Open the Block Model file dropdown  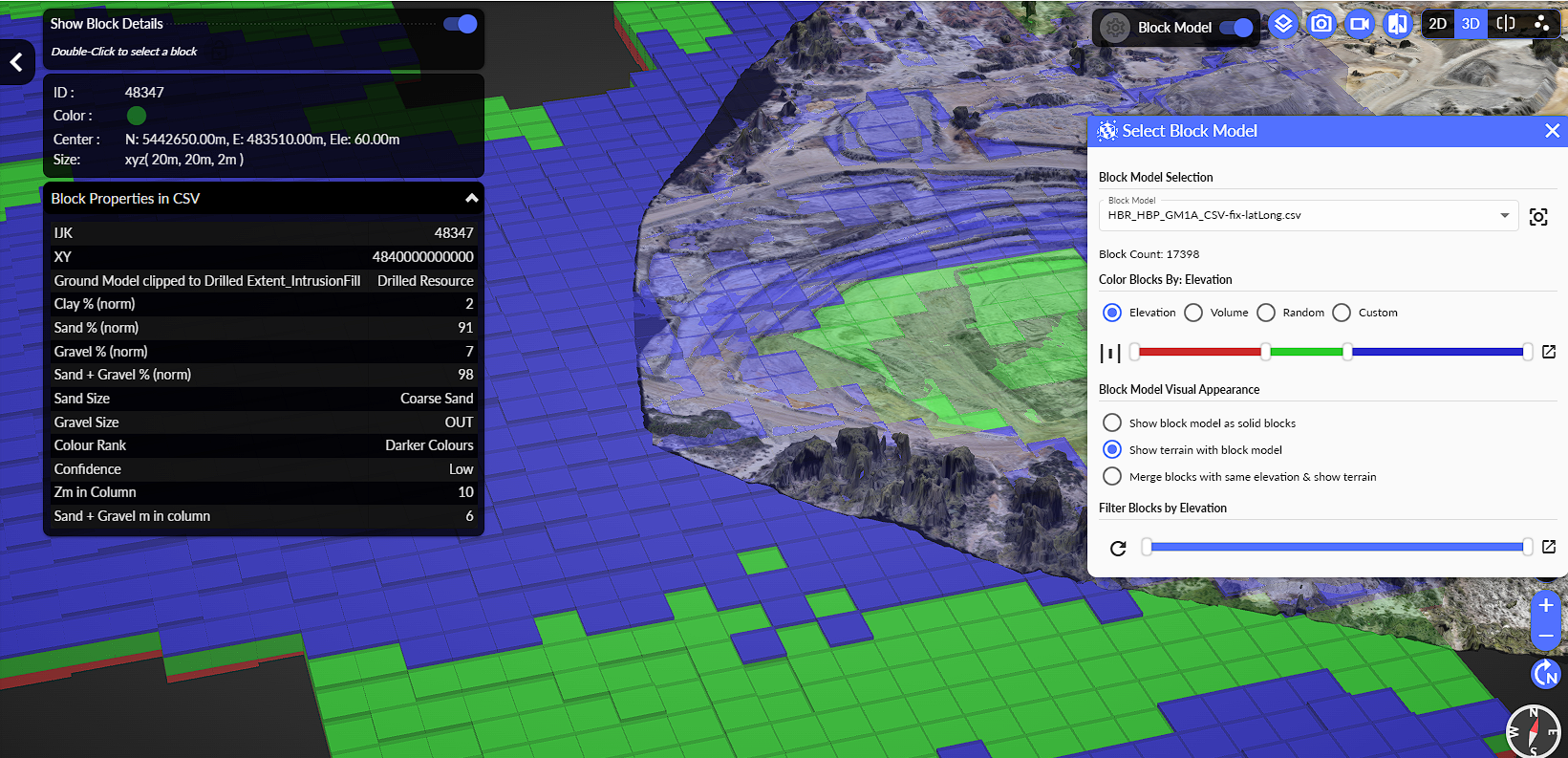1308,215
